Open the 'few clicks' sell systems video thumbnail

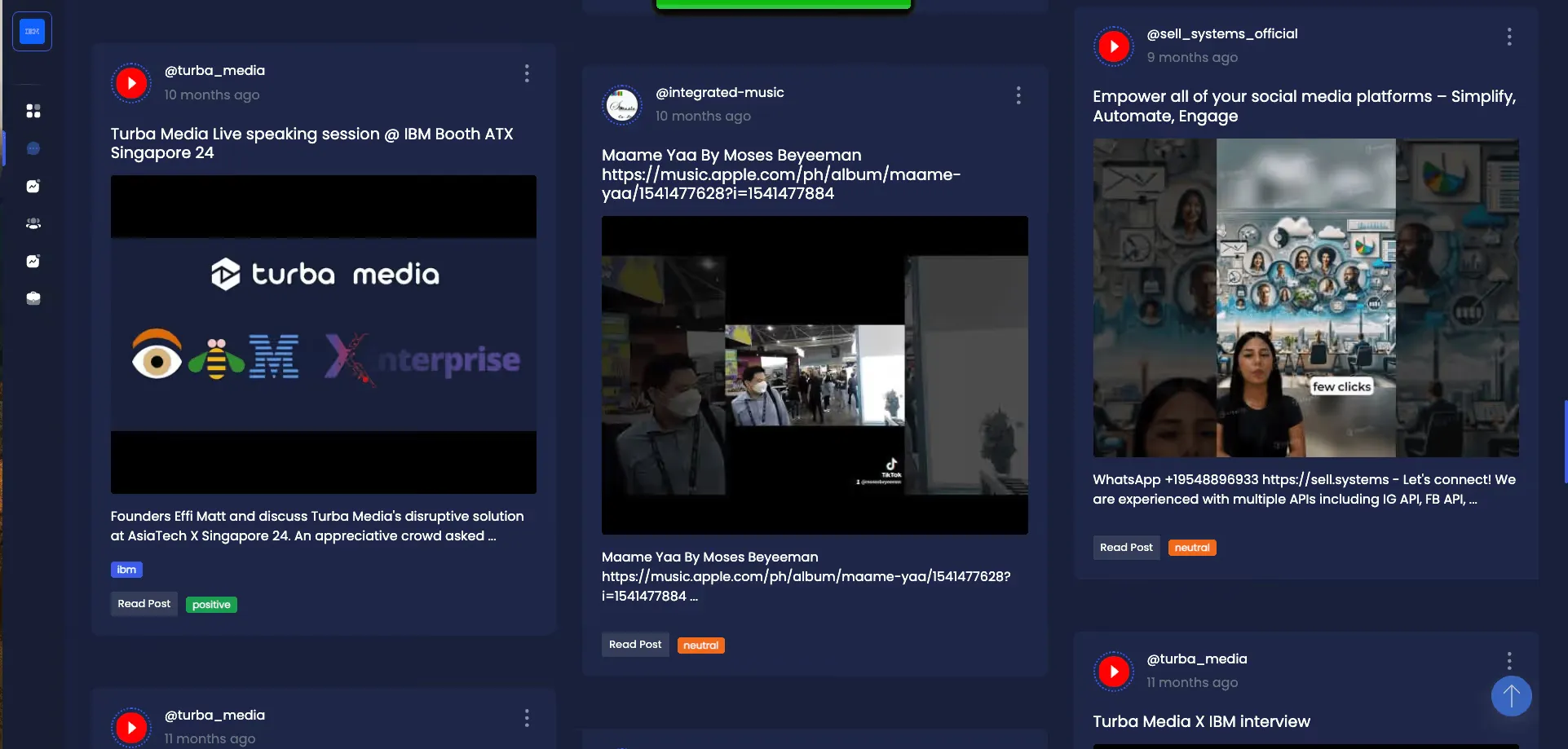point(1305,297)
